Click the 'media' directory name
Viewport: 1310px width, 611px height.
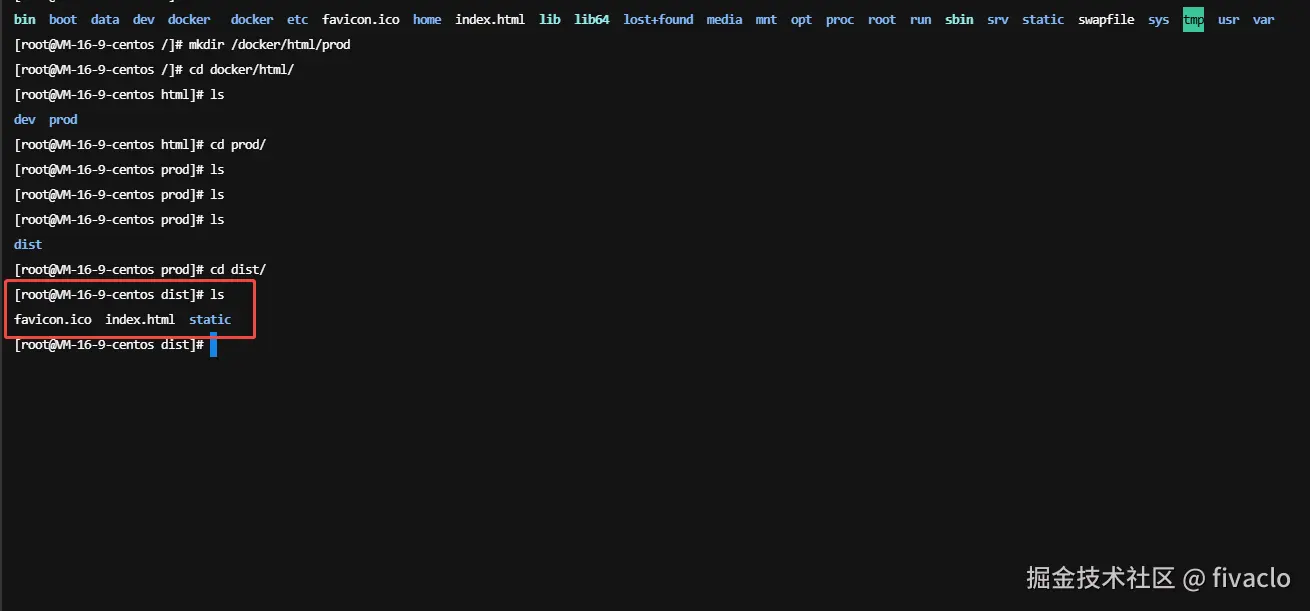[724, 20]
